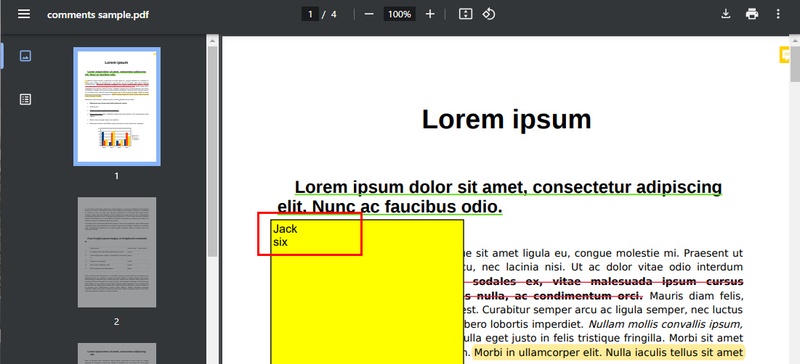Click the zoom out minus icon
Image resolution: width=800 pixels, height=364 pixels.
pos(369,14)
